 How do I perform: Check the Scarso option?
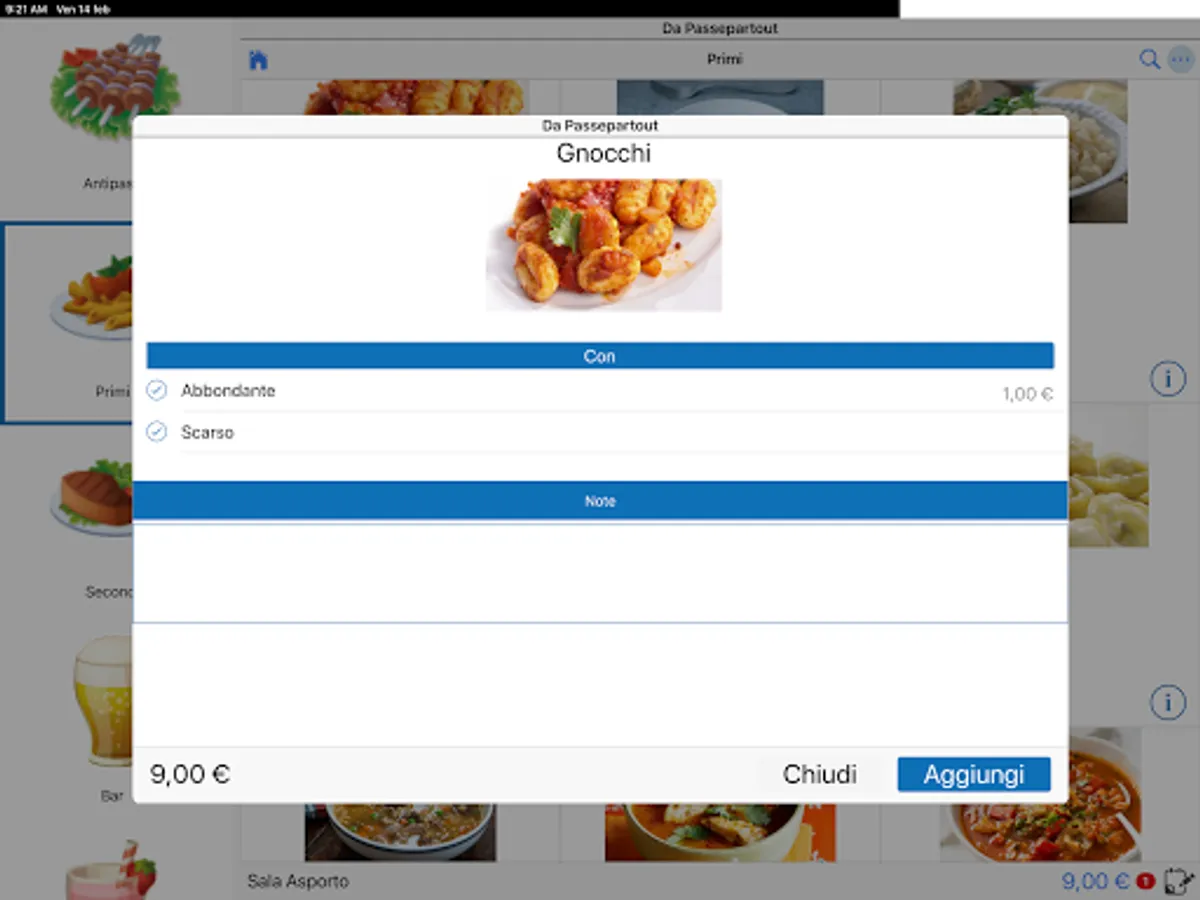(x=600, y=433)
